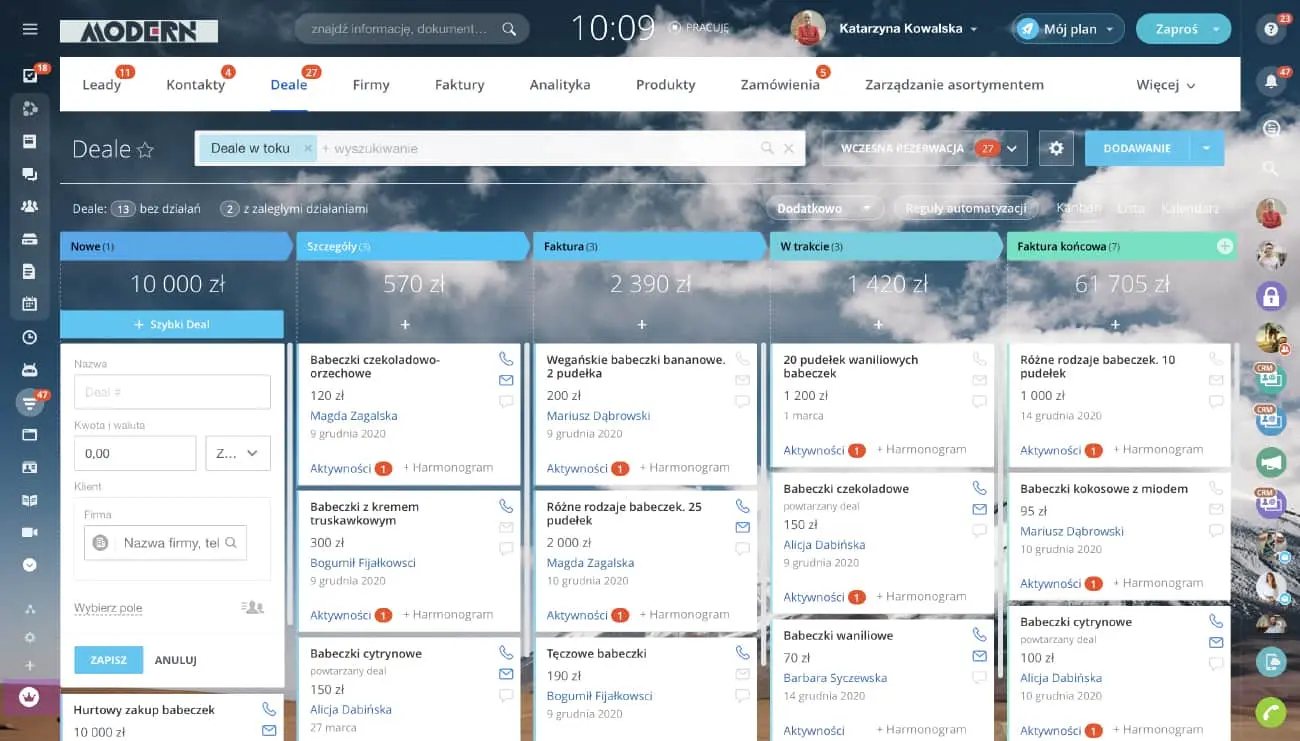Expand the Wczesna rezerwacja pipeline dropdown
The height and width of the screenshot is (741, 1300).
(1014, 148)
